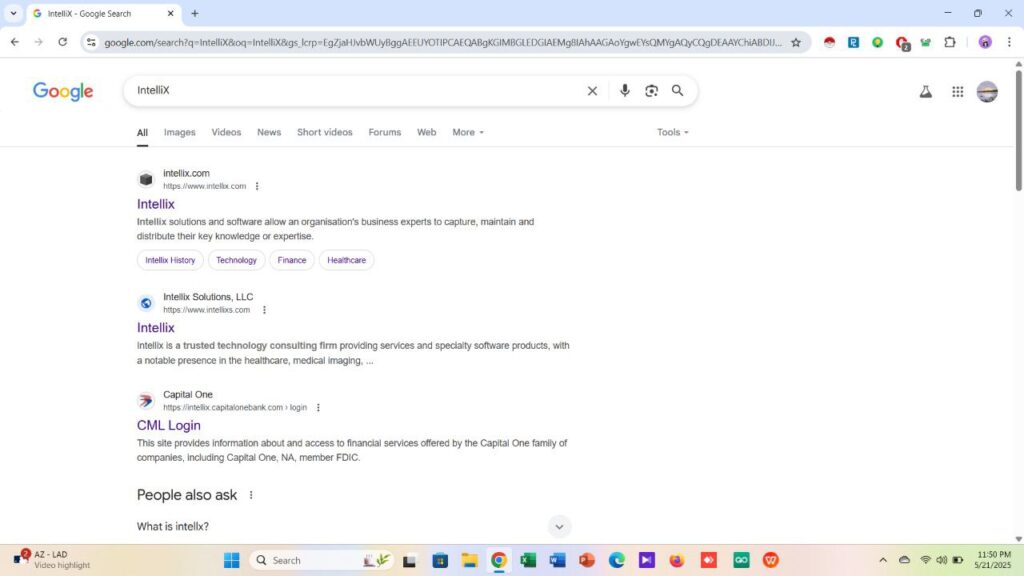
Task: Click the Technology sitelink chip
Action: (x=236, y=260)
